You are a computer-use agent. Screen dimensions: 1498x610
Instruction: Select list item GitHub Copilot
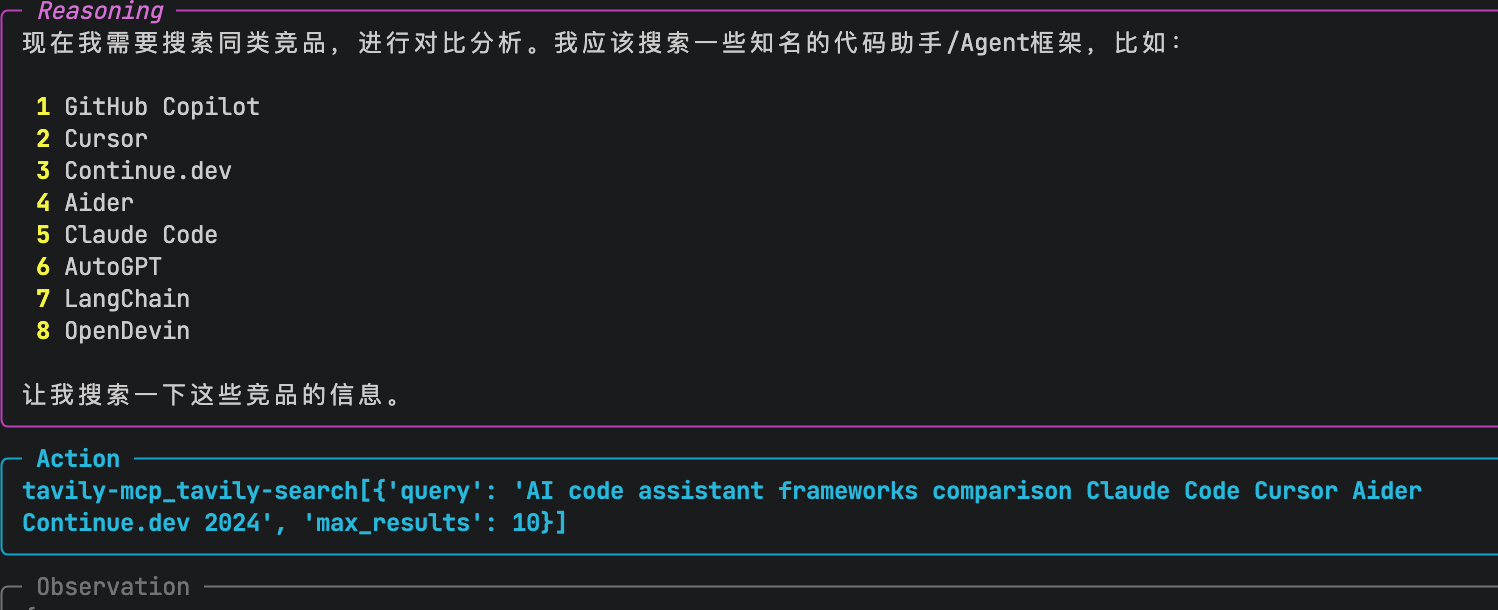162,107
